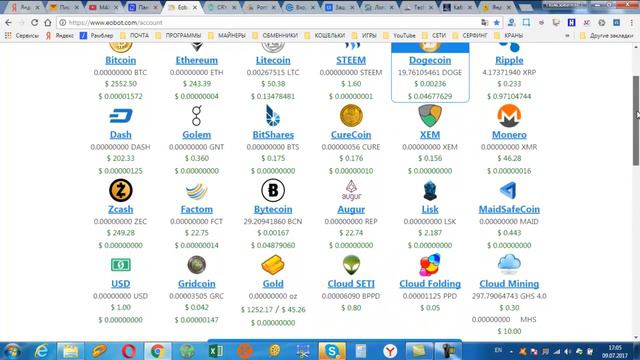The width and height of the screenshot is (640, 360).
Task: Open Chrome from the Windows taskbar
Action: point(158,351)
